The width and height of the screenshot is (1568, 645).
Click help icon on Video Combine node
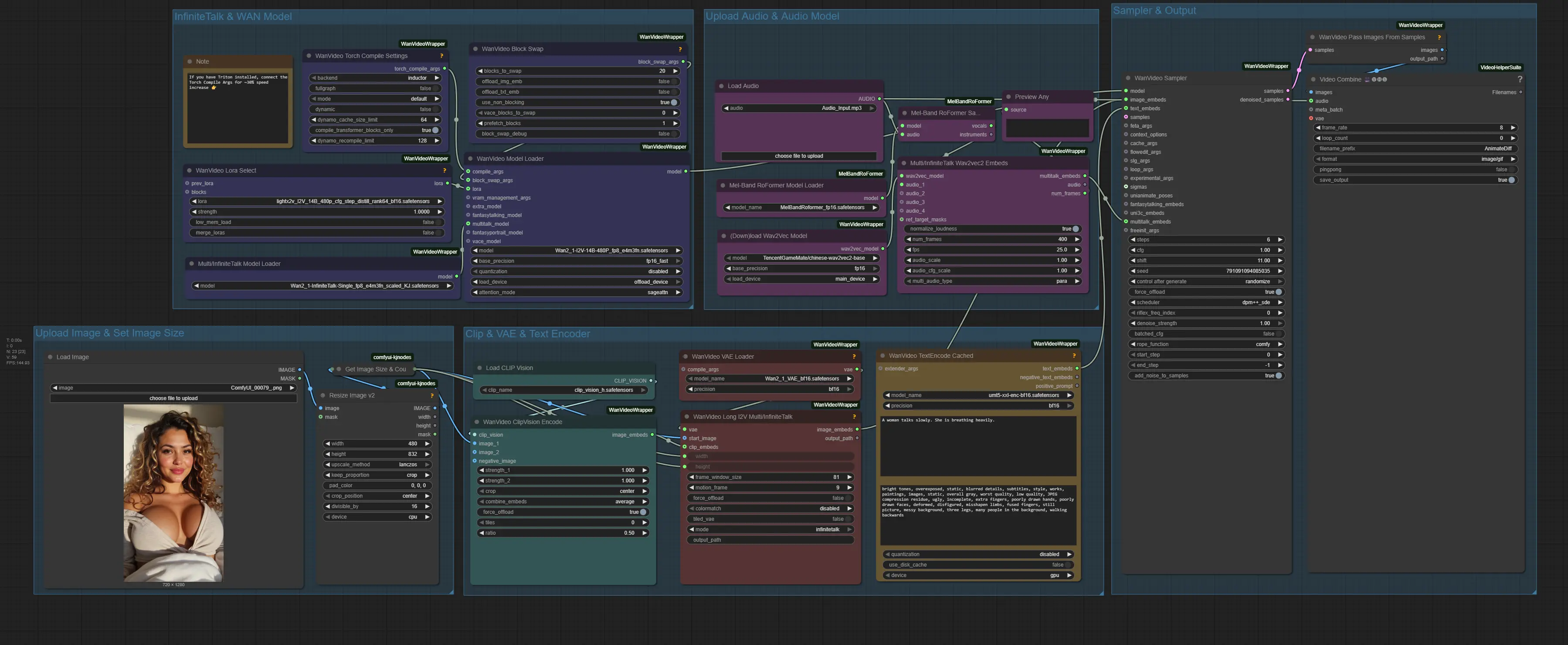pyautogui.click(x=1519, y=80)
